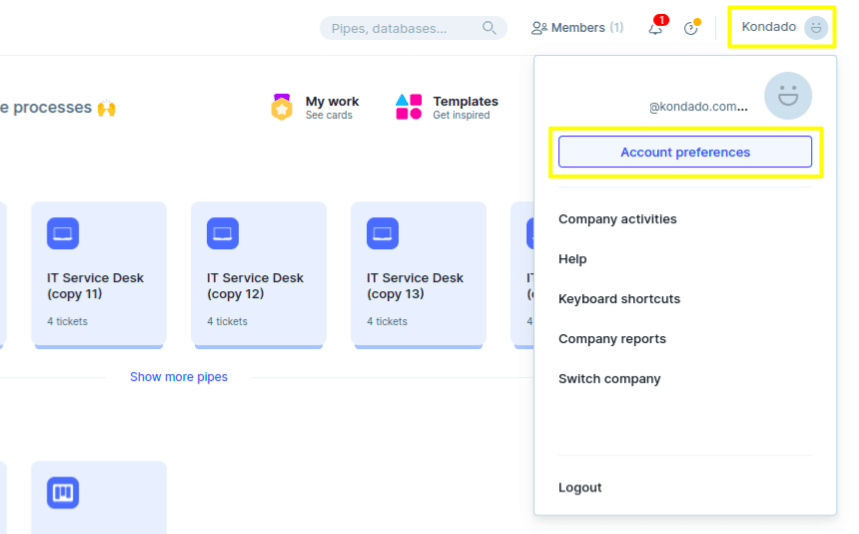The width and height of the screenshot is (859, 534).
Task: Click the My work medal icon
Action: (x=282, y=107)
